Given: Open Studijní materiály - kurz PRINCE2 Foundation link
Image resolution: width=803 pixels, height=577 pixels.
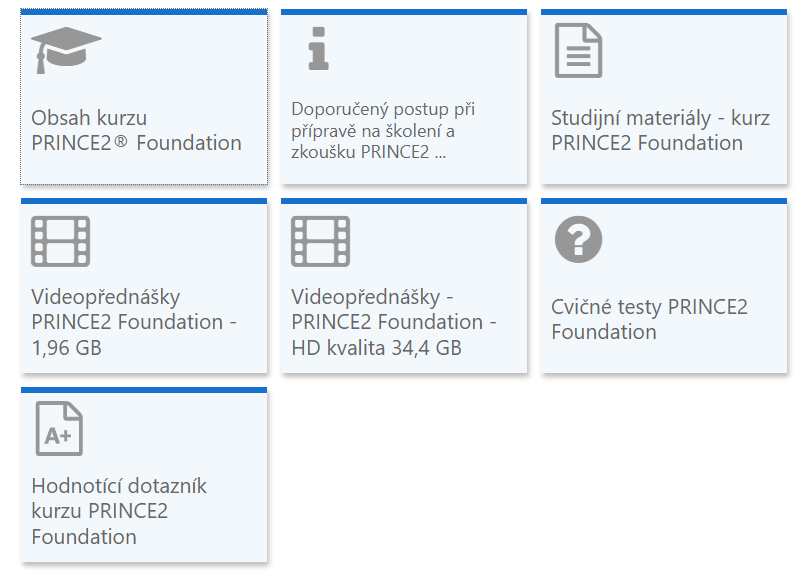Looking at the screenshot, I should pos(660,130).
